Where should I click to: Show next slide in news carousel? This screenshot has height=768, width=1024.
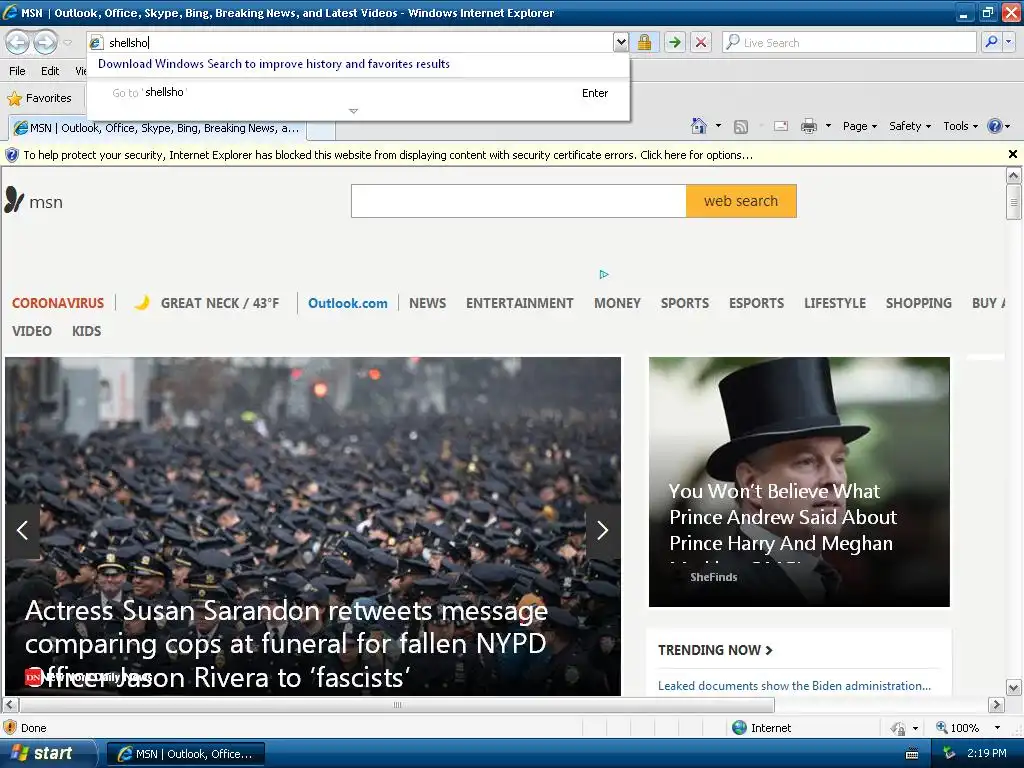[x=602, y=530]
